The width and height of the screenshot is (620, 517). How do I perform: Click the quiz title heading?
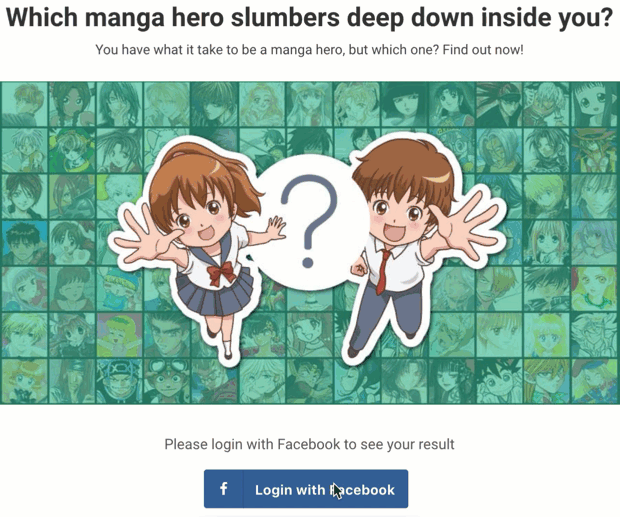click(310, 17)
